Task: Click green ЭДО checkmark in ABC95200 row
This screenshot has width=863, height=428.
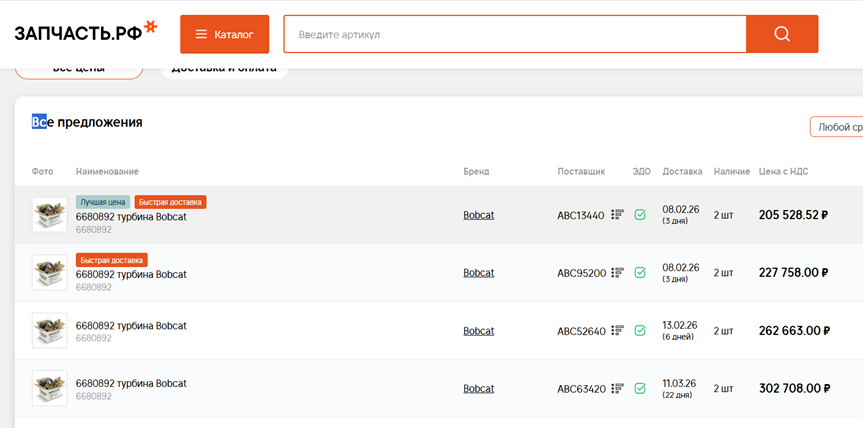Action: (x=640, y=272)
